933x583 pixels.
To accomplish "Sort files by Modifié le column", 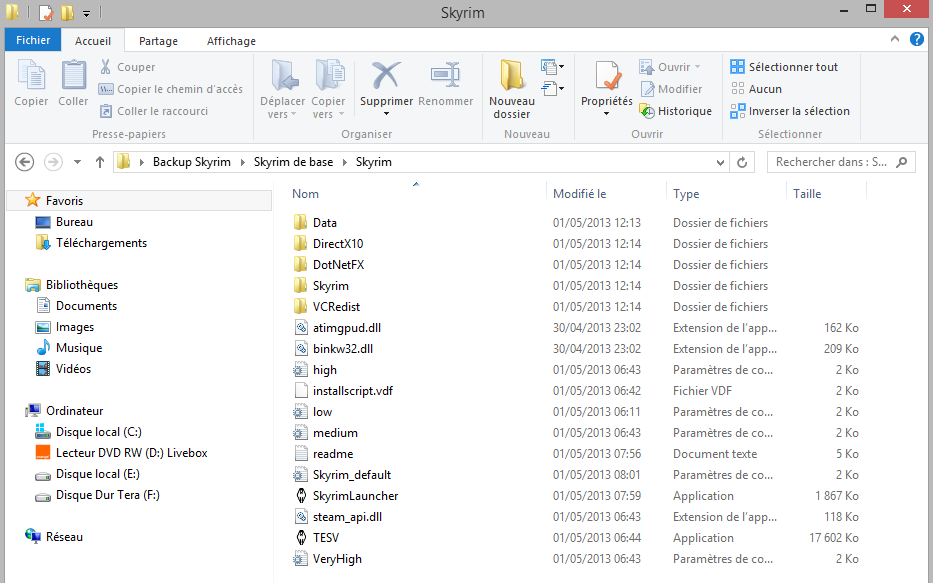I will click(x=580, y=193).
